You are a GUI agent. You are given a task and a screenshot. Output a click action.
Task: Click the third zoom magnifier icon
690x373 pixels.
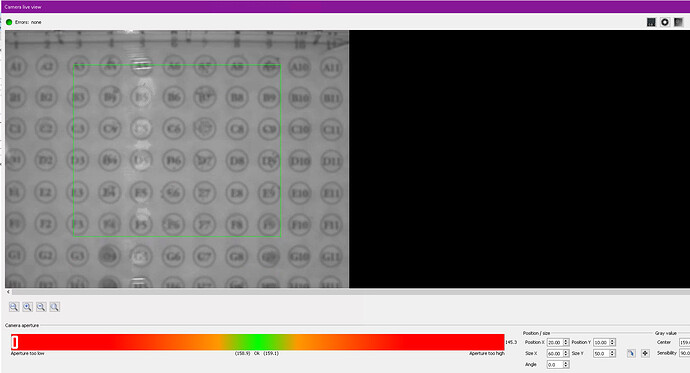(41, 307)
